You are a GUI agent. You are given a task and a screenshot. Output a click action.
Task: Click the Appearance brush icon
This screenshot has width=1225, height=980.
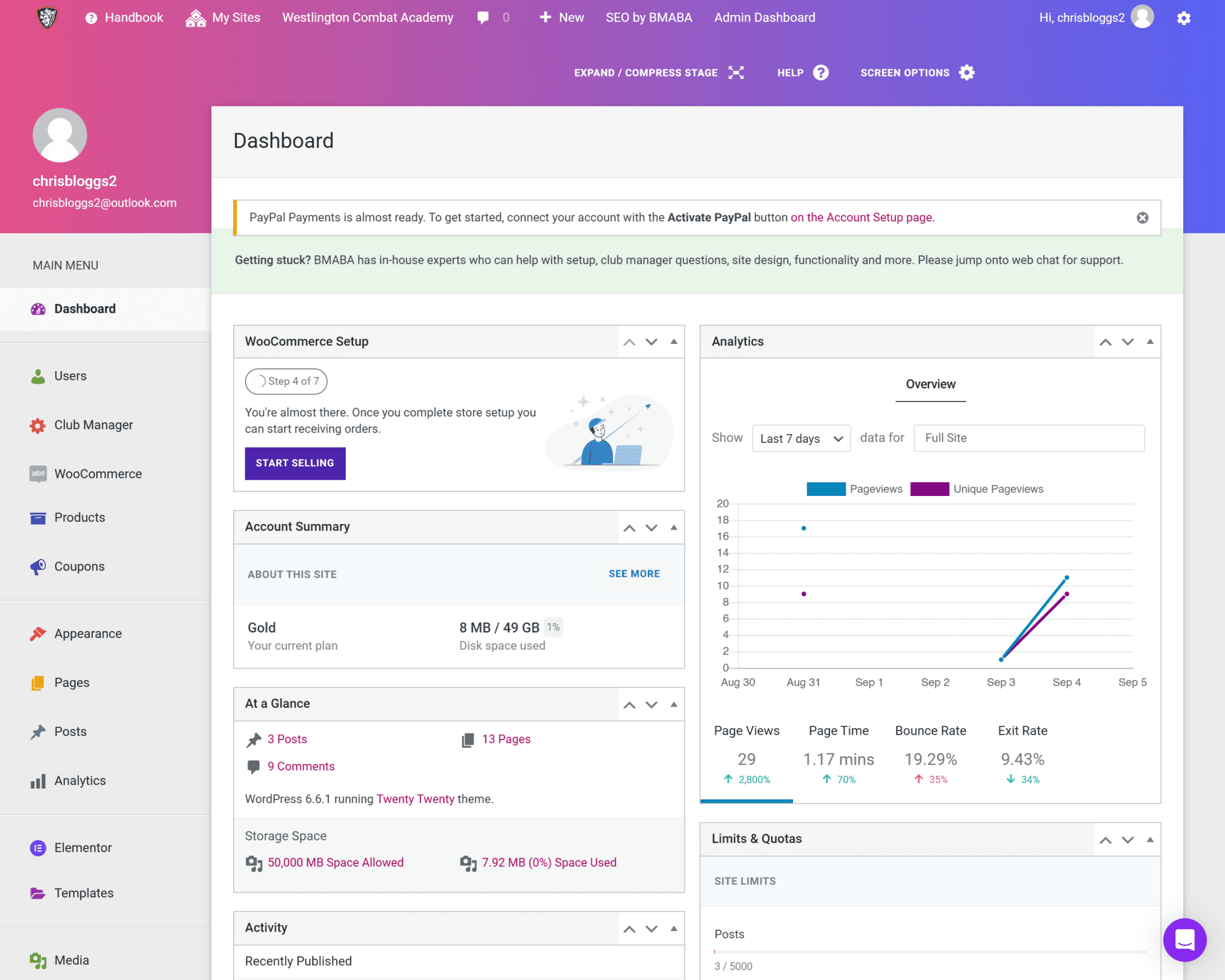[38, 634]
